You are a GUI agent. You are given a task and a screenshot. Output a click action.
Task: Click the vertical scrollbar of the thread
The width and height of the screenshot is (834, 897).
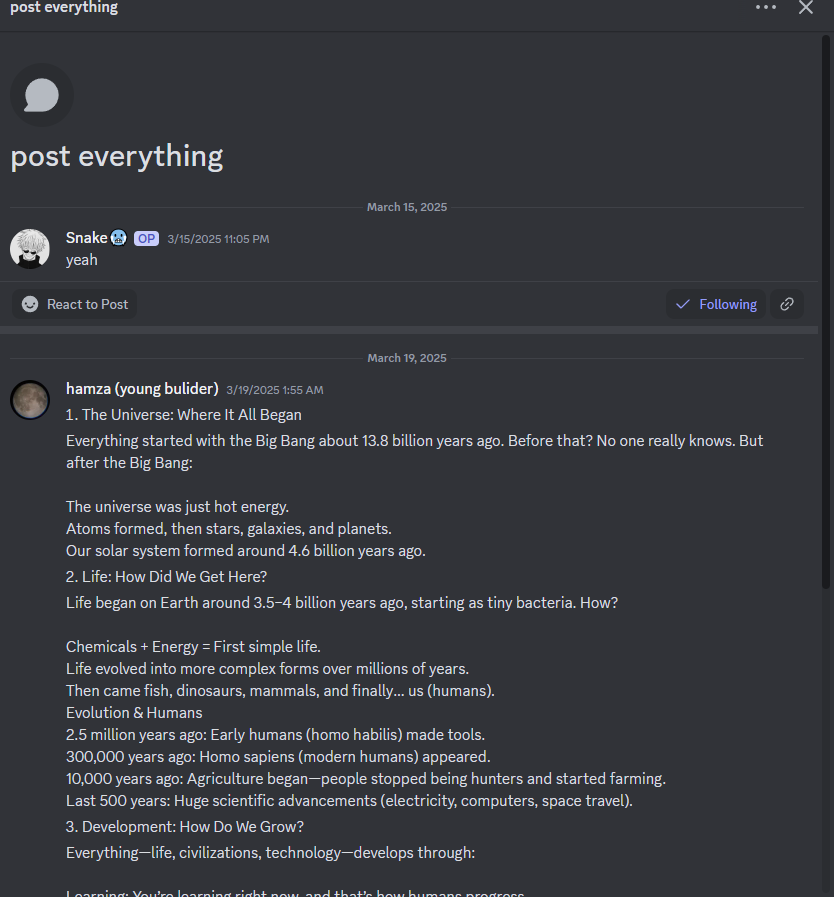pos(826,300)
